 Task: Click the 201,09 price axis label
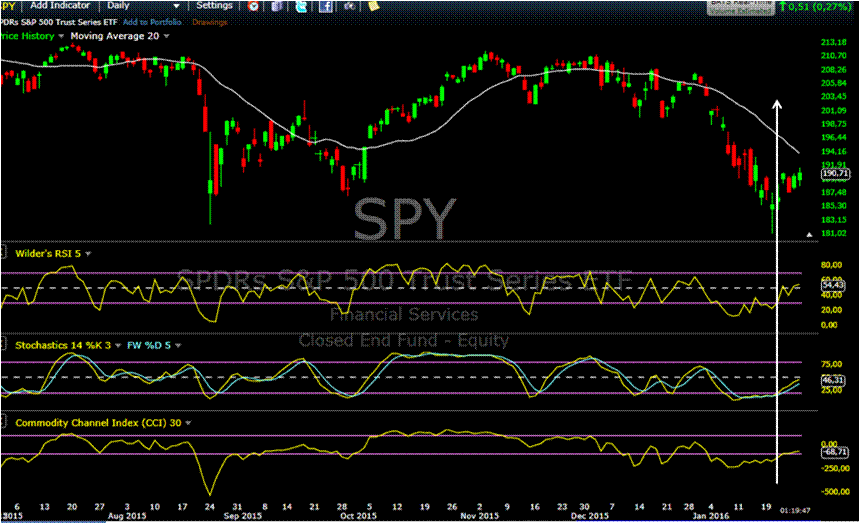click(x=834, y=111)
